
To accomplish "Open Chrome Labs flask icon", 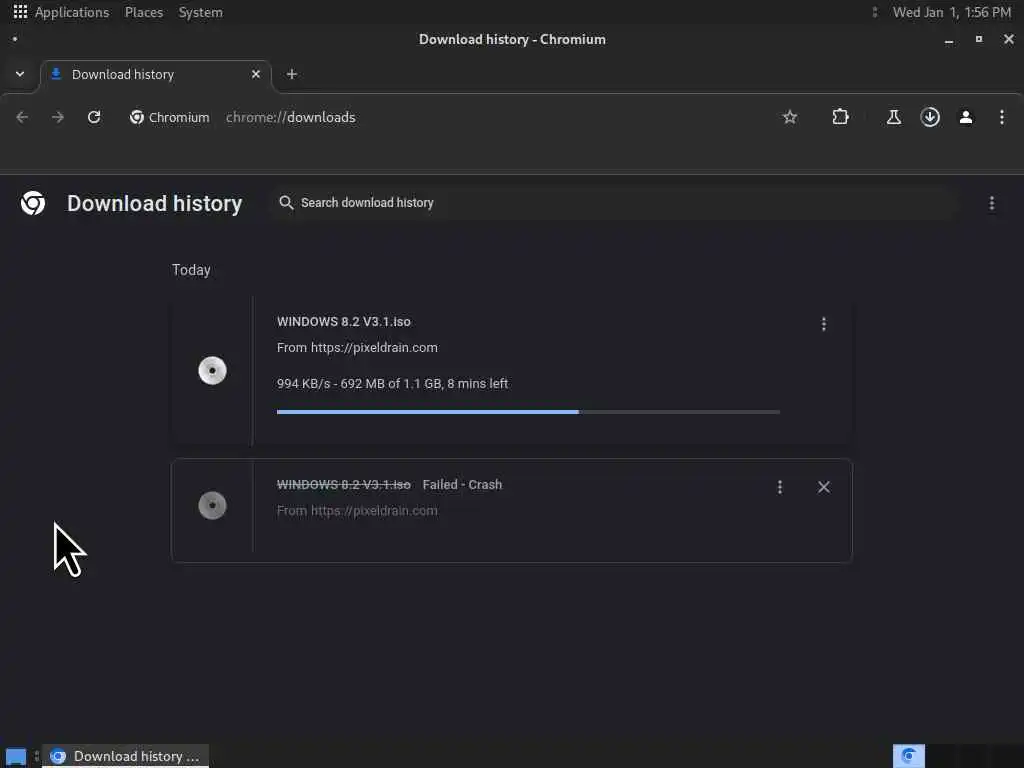I will [x=894, y=118].
